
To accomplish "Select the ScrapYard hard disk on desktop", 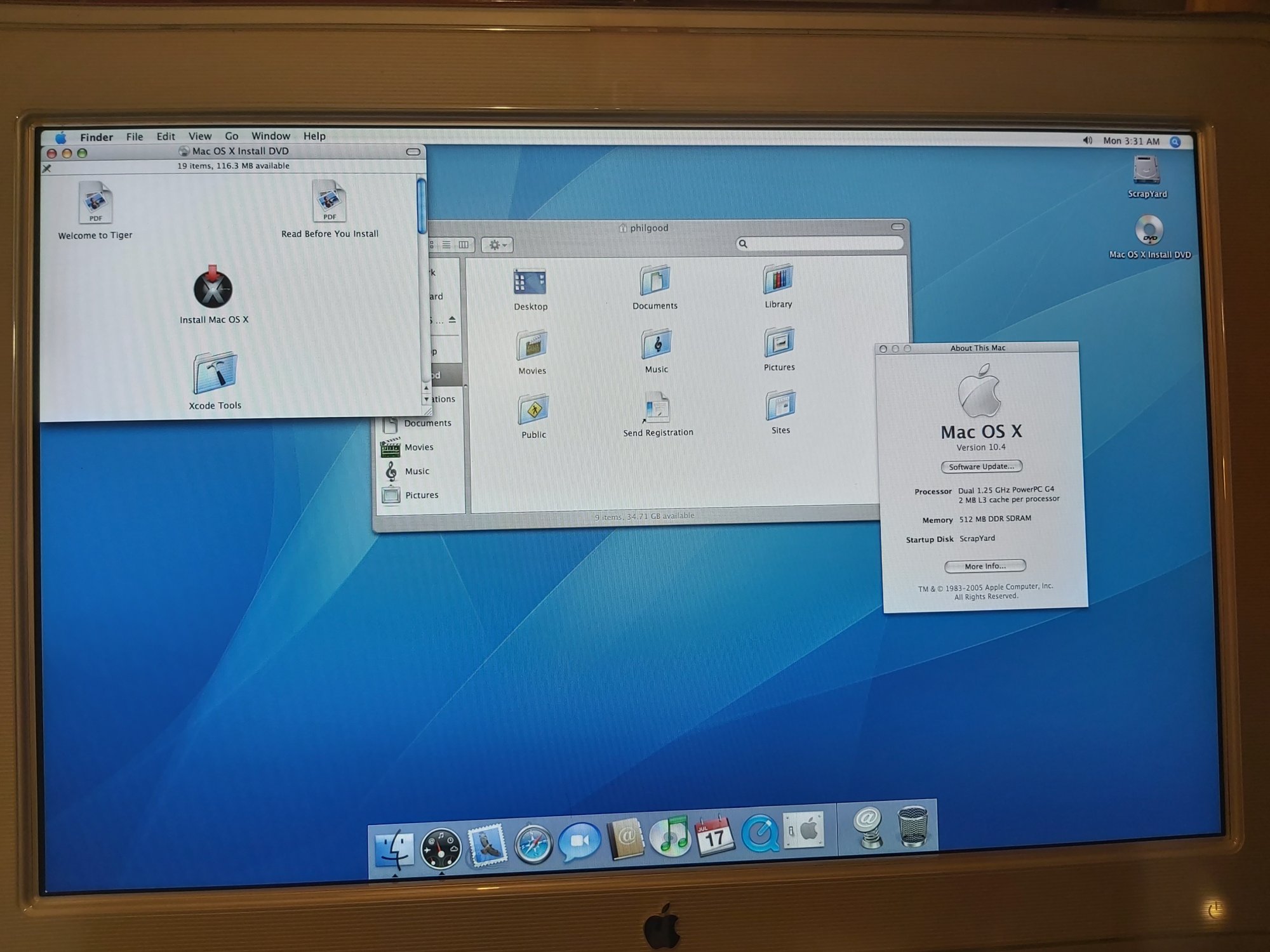I will point(1146,170).
